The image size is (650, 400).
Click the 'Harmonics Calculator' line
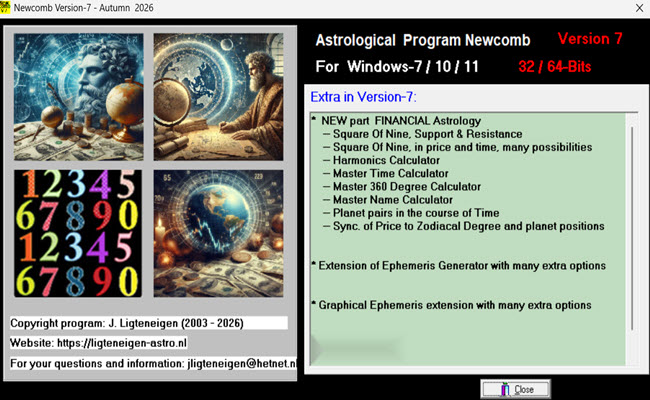(x=386, y=160)
